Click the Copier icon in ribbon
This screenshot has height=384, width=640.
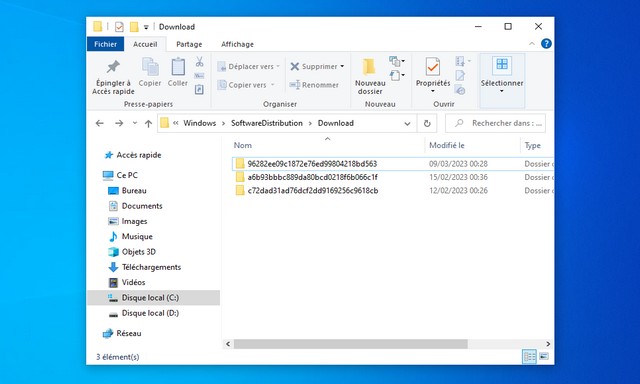coord(150,67)
